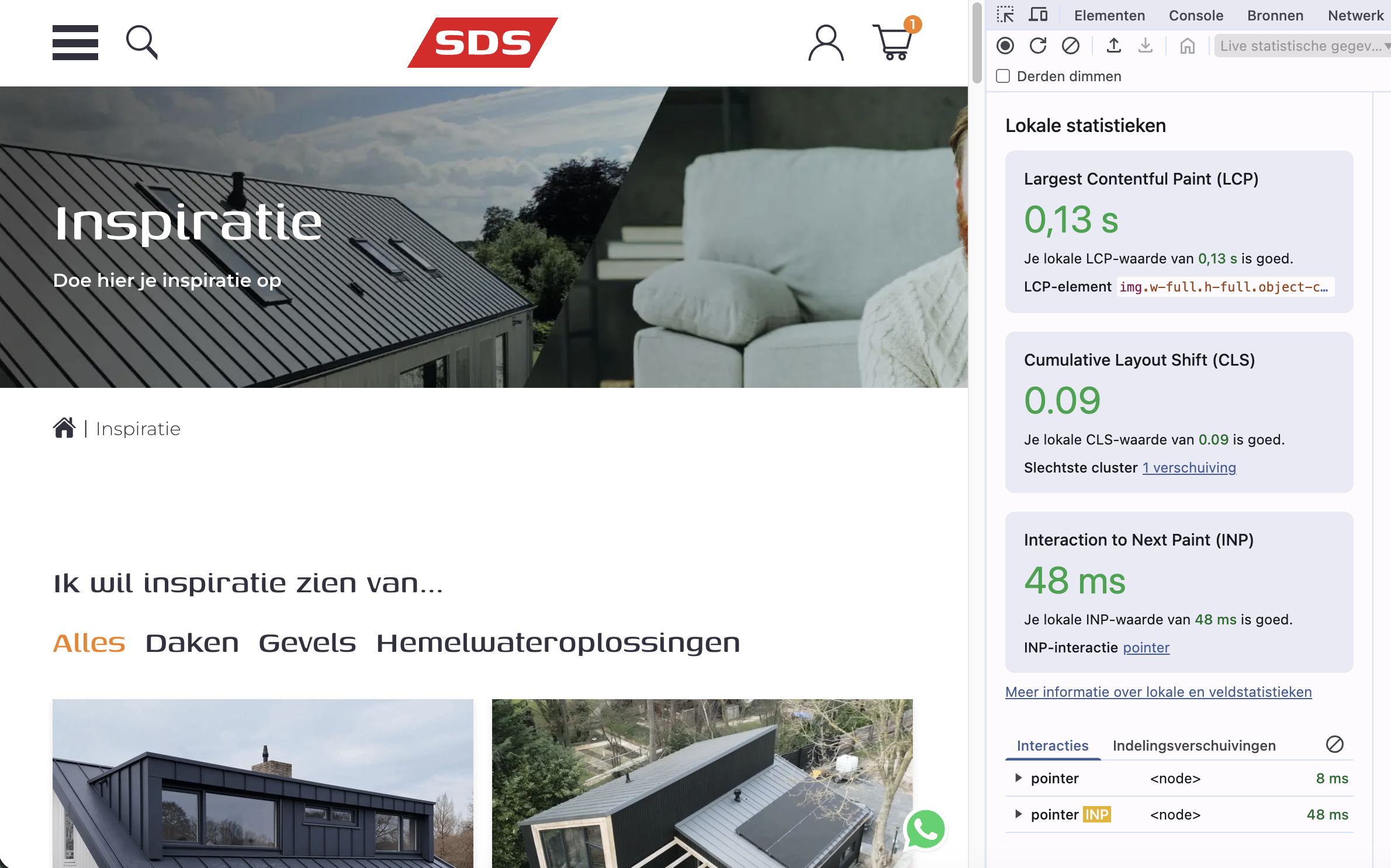Click the record performance button

point(1005,46)
